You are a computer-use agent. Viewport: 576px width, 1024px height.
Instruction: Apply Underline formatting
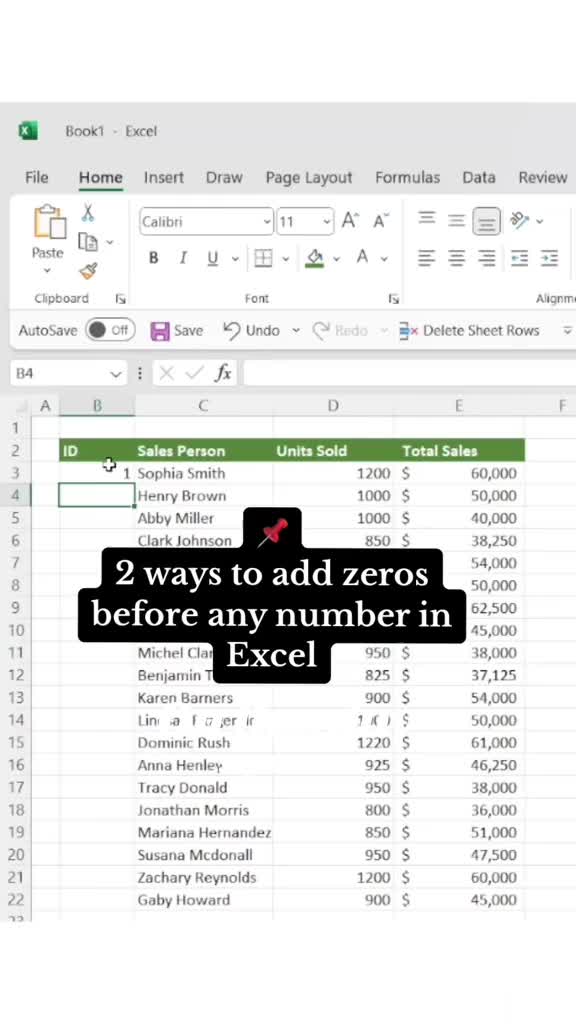click(x=212, y=258)
